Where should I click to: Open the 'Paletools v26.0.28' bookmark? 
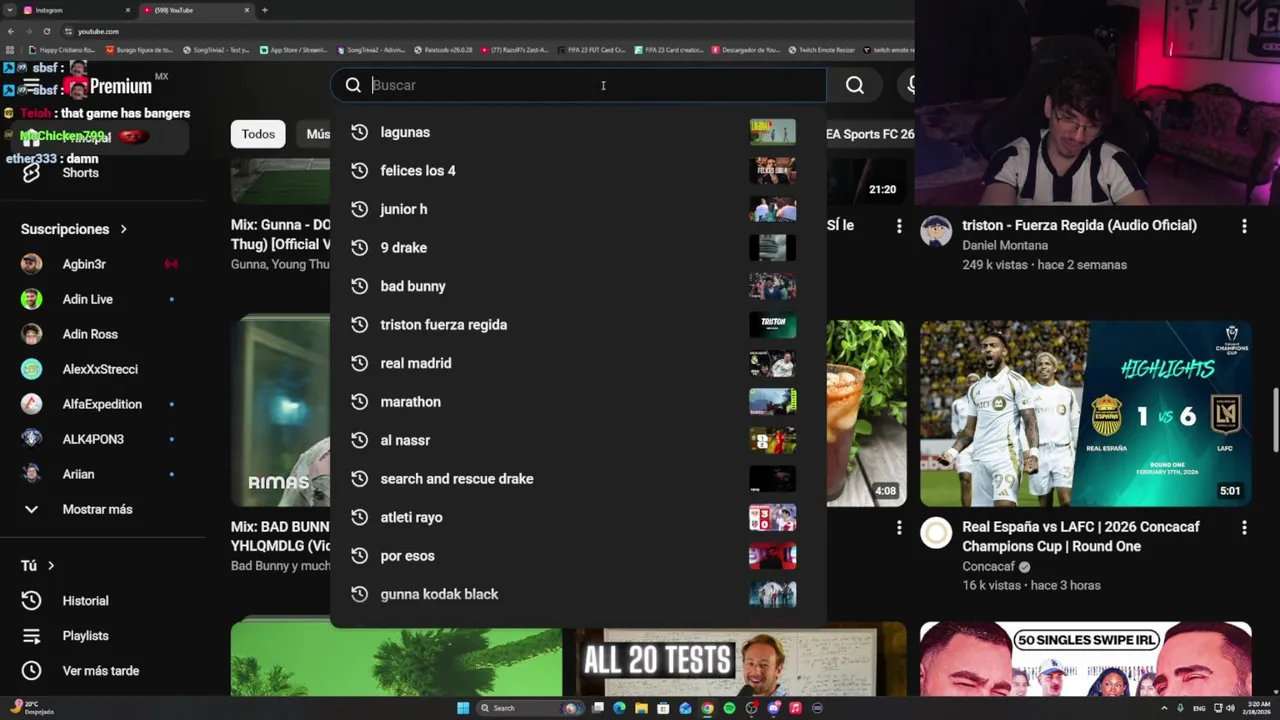(x=444, y=49)
